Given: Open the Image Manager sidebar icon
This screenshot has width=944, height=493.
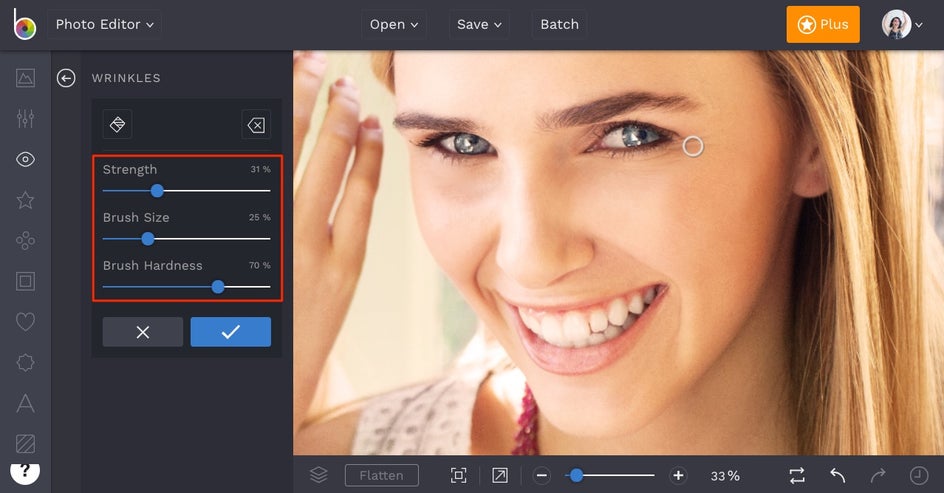Looking at the screenshot, I should (25, 78).
